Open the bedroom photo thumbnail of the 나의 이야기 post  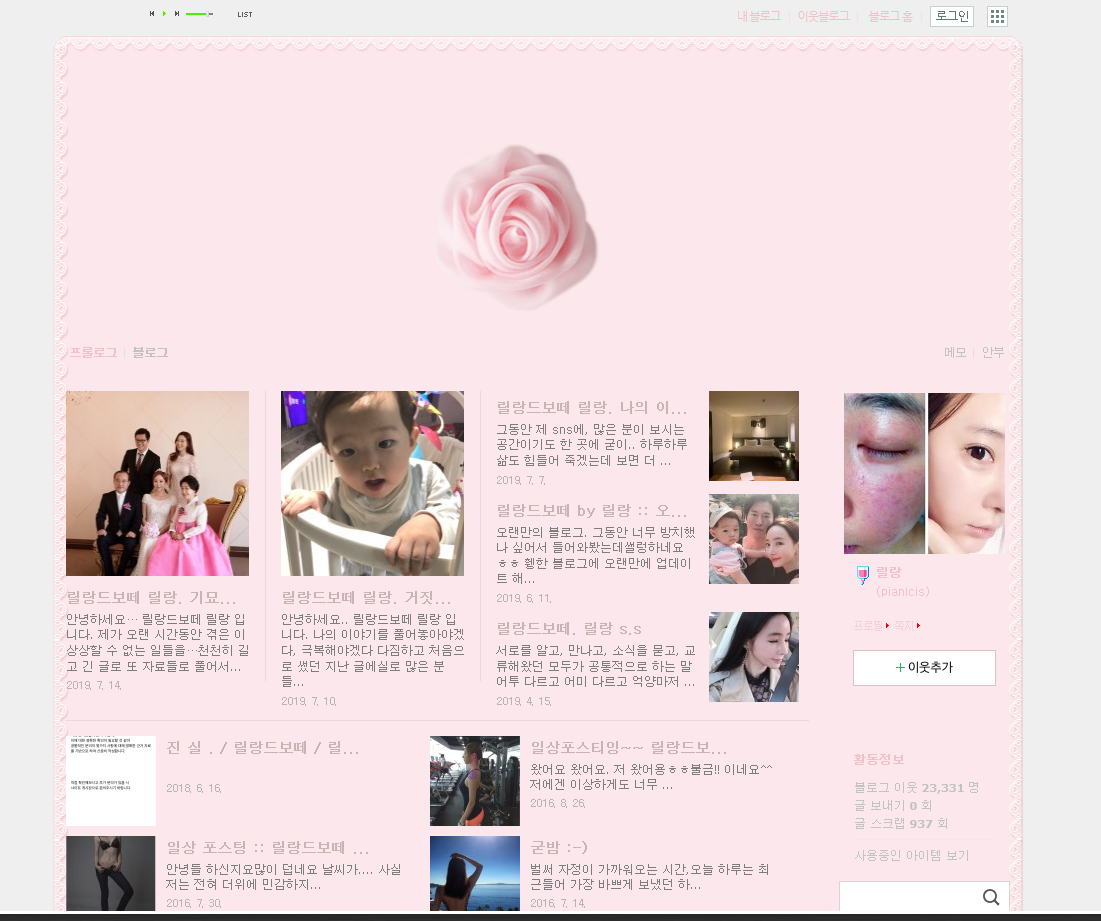[753, 435]
